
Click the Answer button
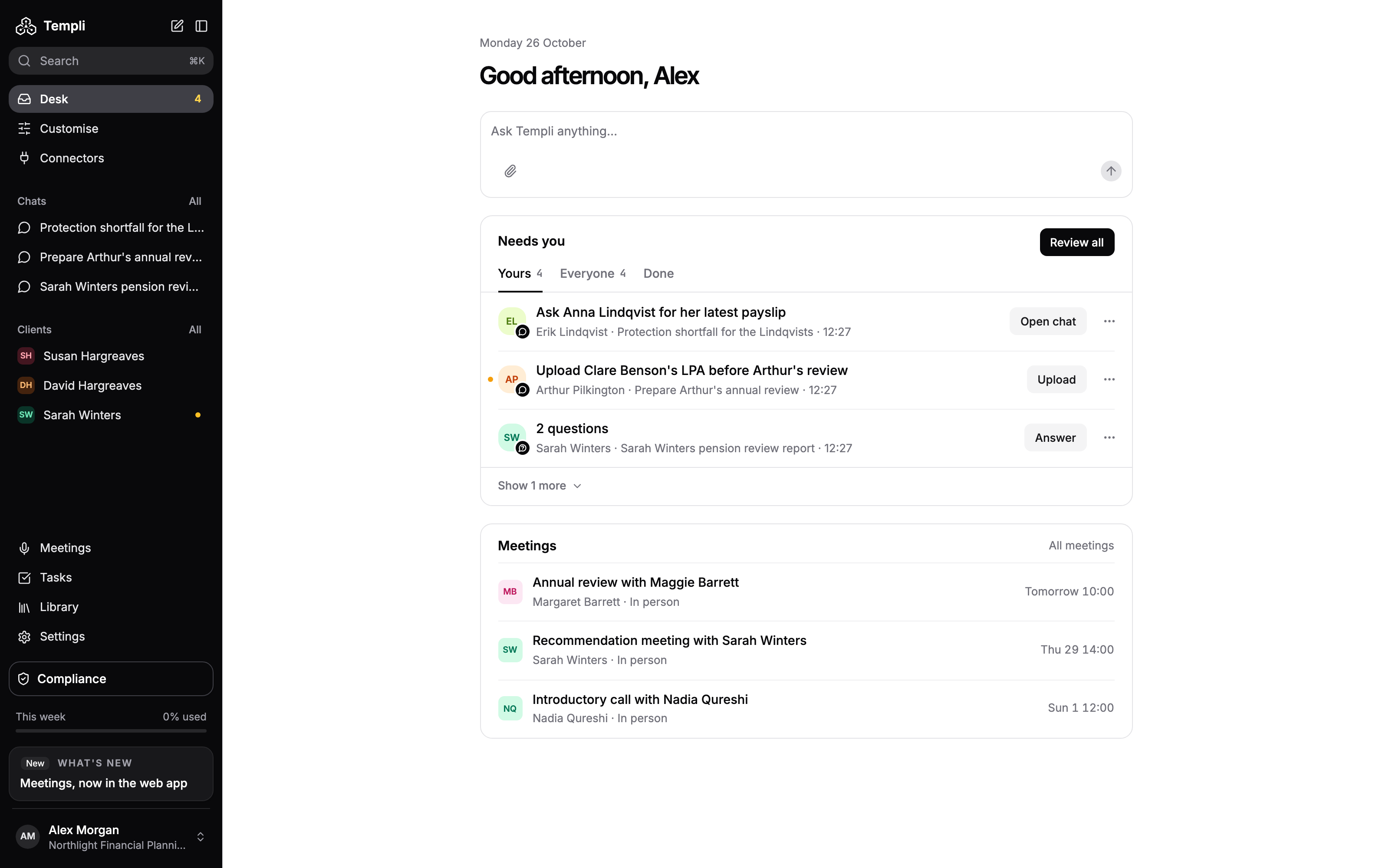(1055, 438)
